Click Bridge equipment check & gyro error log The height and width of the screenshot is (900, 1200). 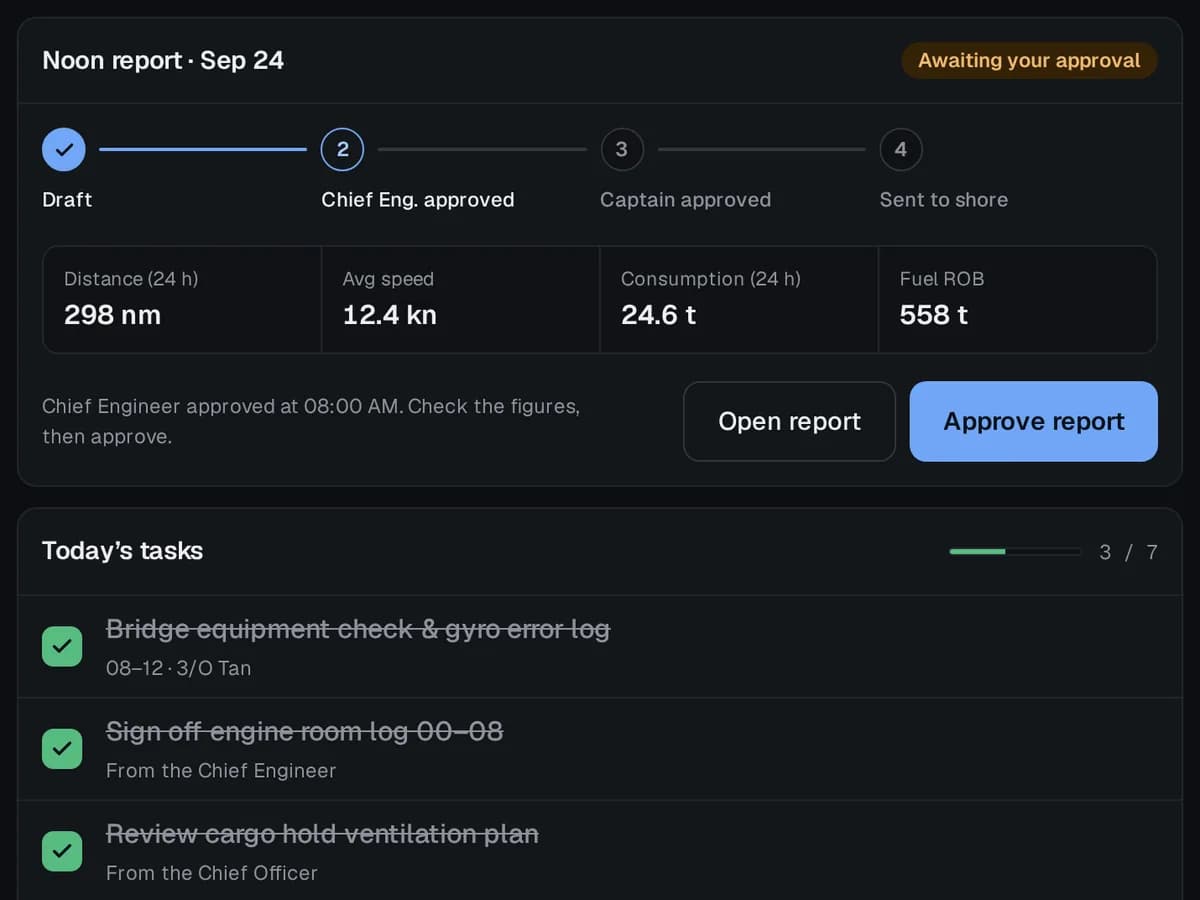358,629
